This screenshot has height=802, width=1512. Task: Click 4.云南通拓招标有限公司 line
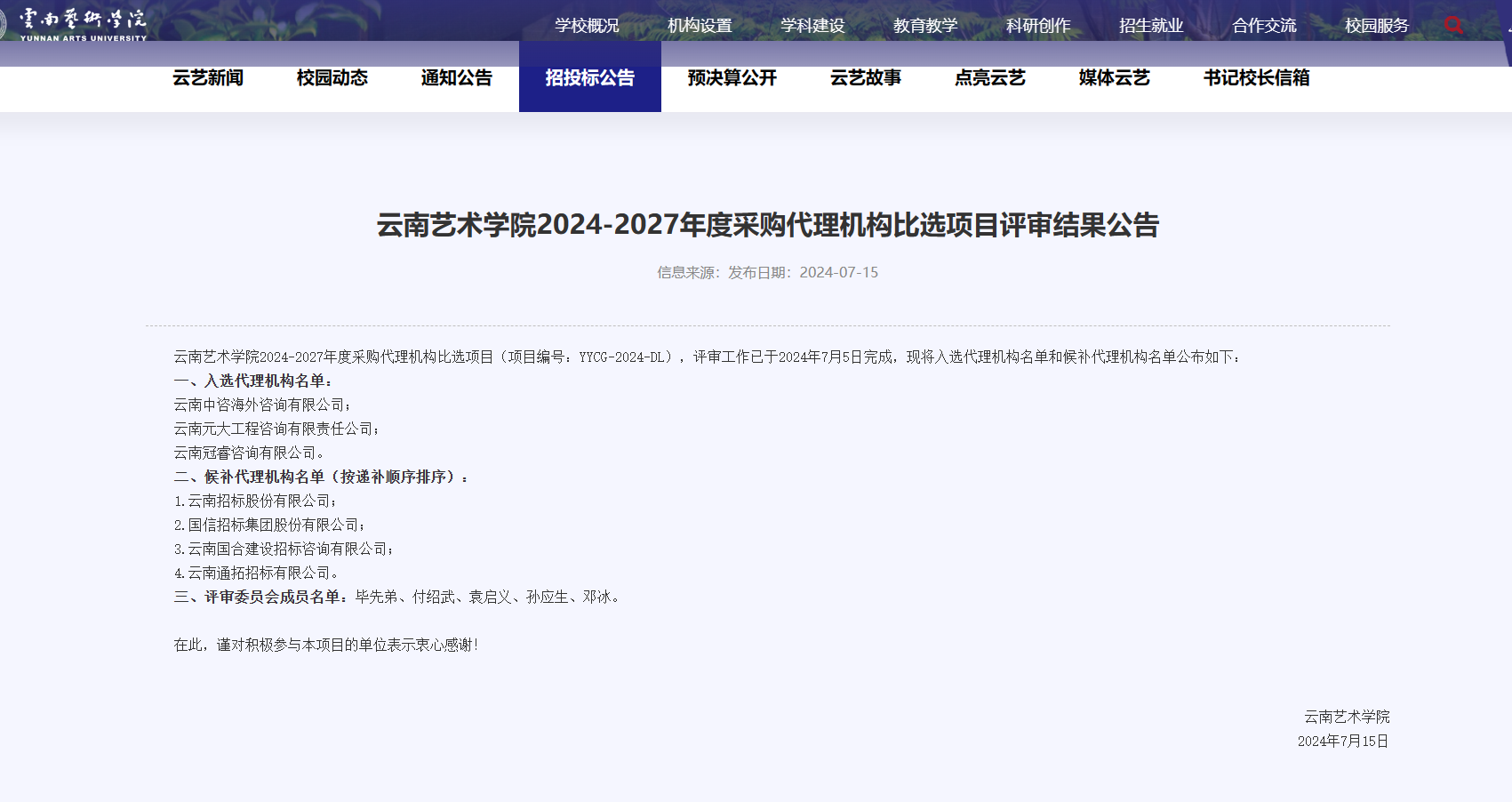pyautogui.click(x=255, y=573)
